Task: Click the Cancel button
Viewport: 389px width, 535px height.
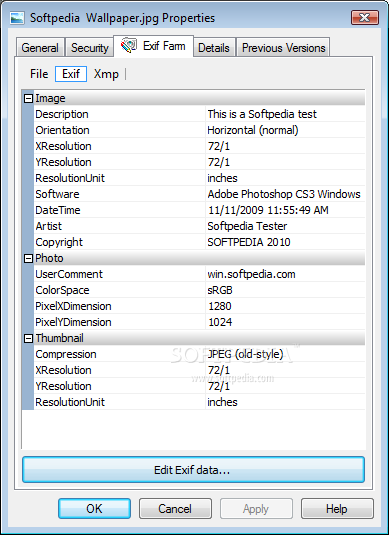Action: (x=175, y=509)
